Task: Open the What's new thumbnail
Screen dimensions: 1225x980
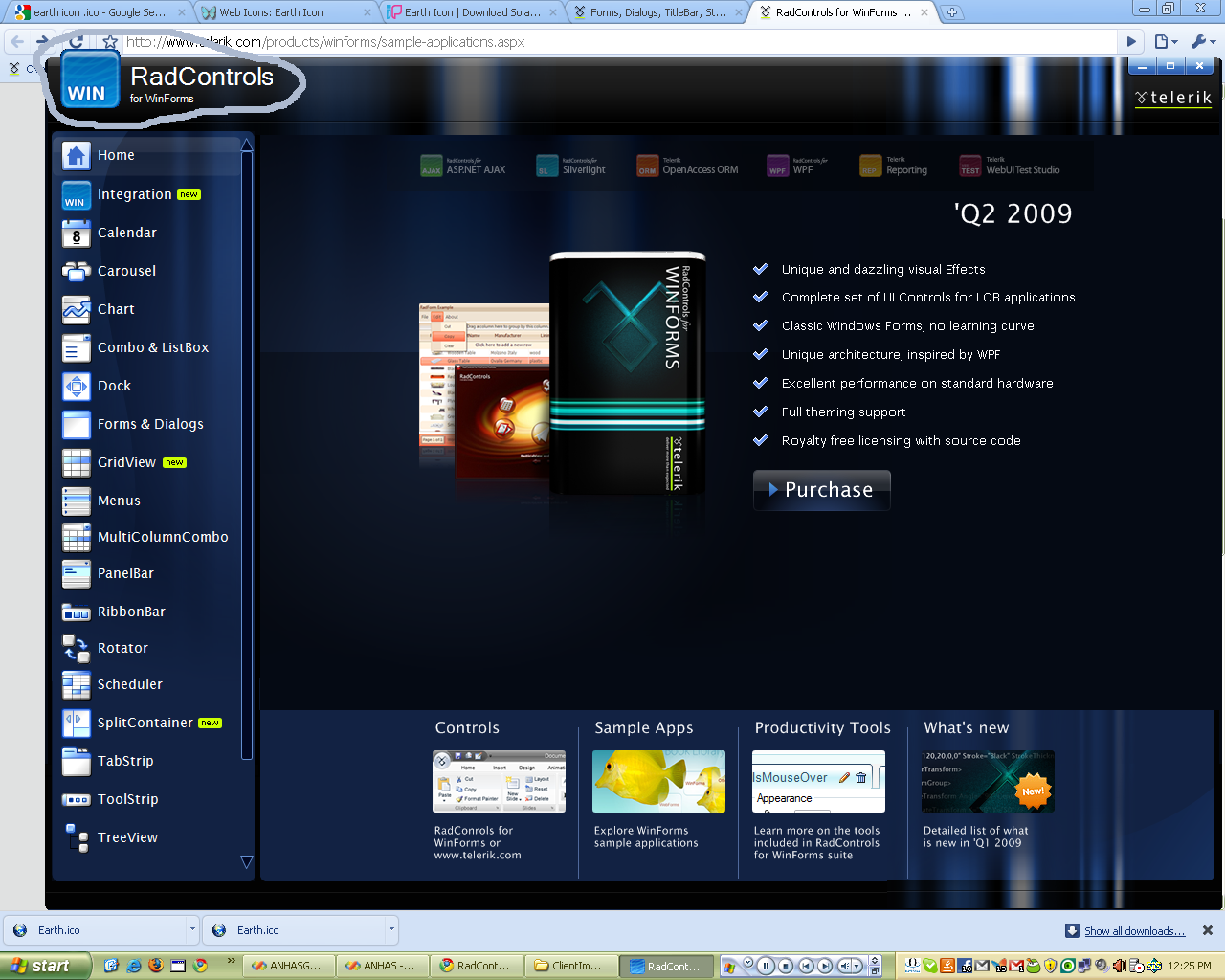Action: [x=988, y=782]
